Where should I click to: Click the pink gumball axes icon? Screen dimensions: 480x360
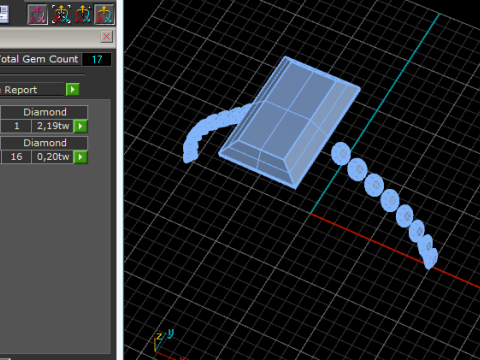pos(37,15)
